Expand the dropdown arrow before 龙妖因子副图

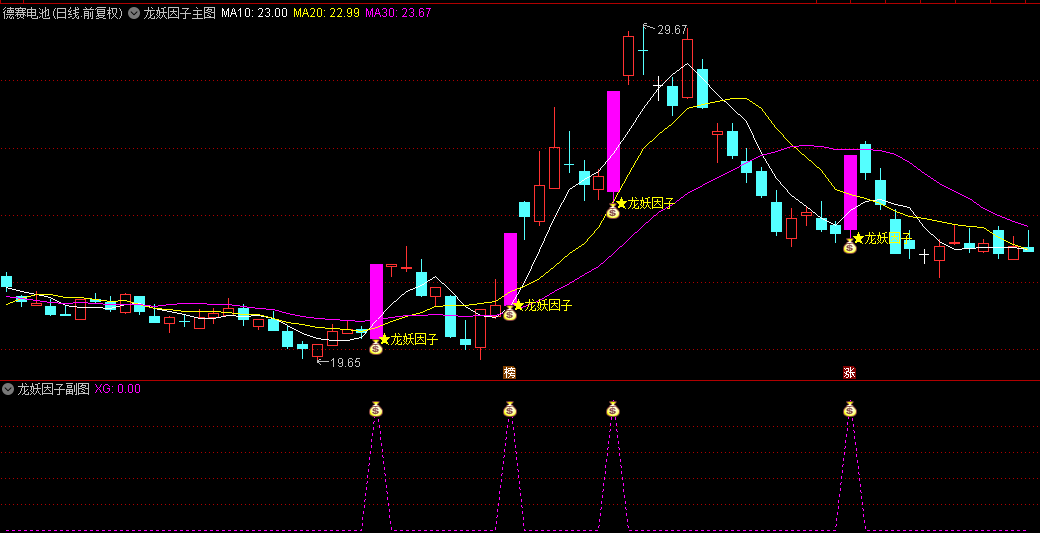[8, 389]
